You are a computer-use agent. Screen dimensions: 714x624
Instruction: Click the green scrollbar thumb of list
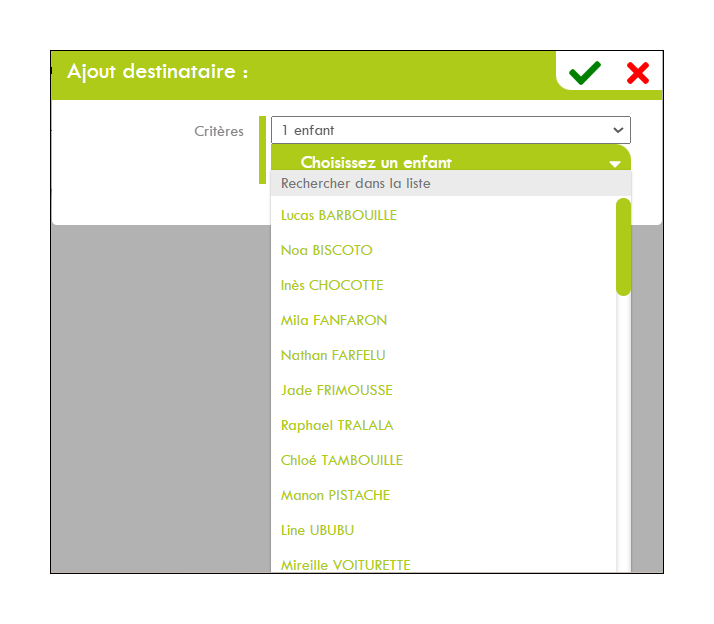(623, 247)
